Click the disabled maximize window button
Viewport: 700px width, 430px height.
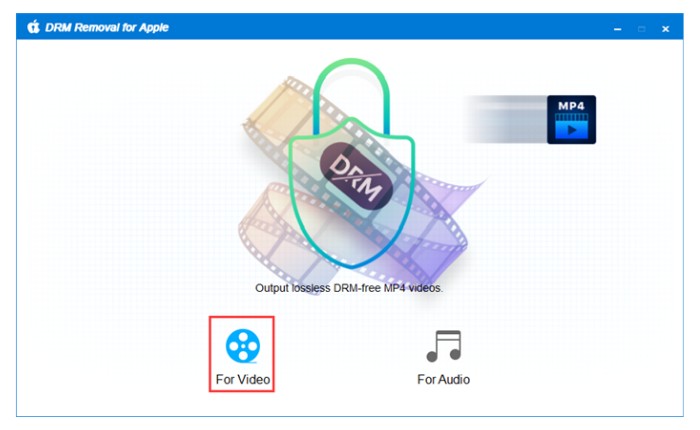point(642,29)
